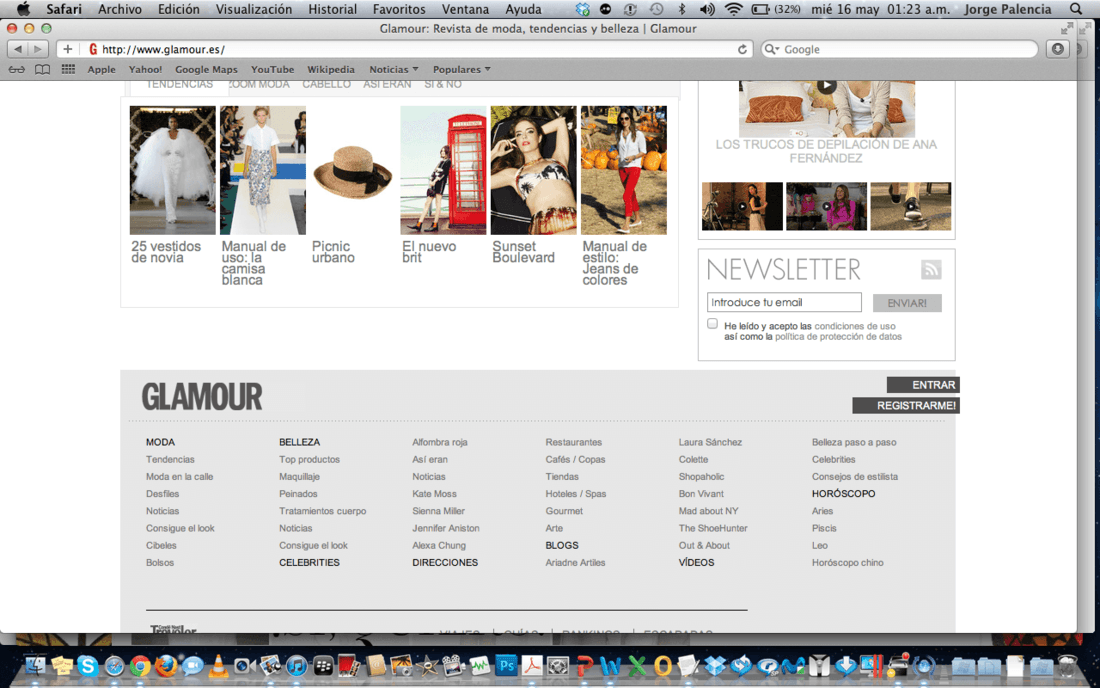Launch PowerPoint from the Dock
This screenshot has width=1100, height=688.
point(584,666)
